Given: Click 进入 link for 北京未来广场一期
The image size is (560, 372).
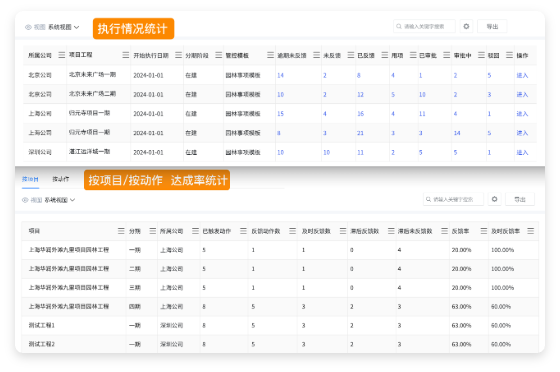Looking at the screenshot, I should (522, 75).
